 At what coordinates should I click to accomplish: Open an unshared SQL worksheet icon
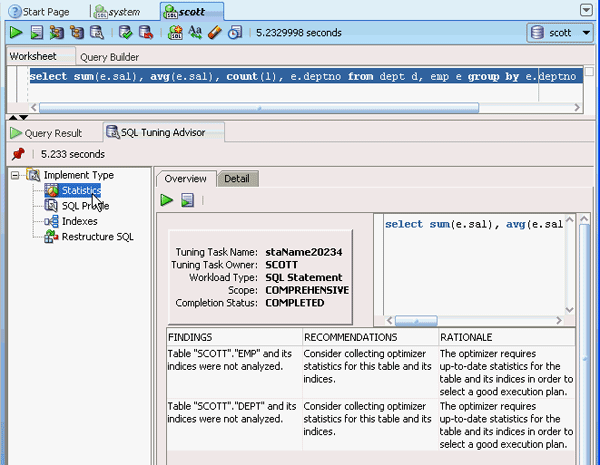click(175, 33)
